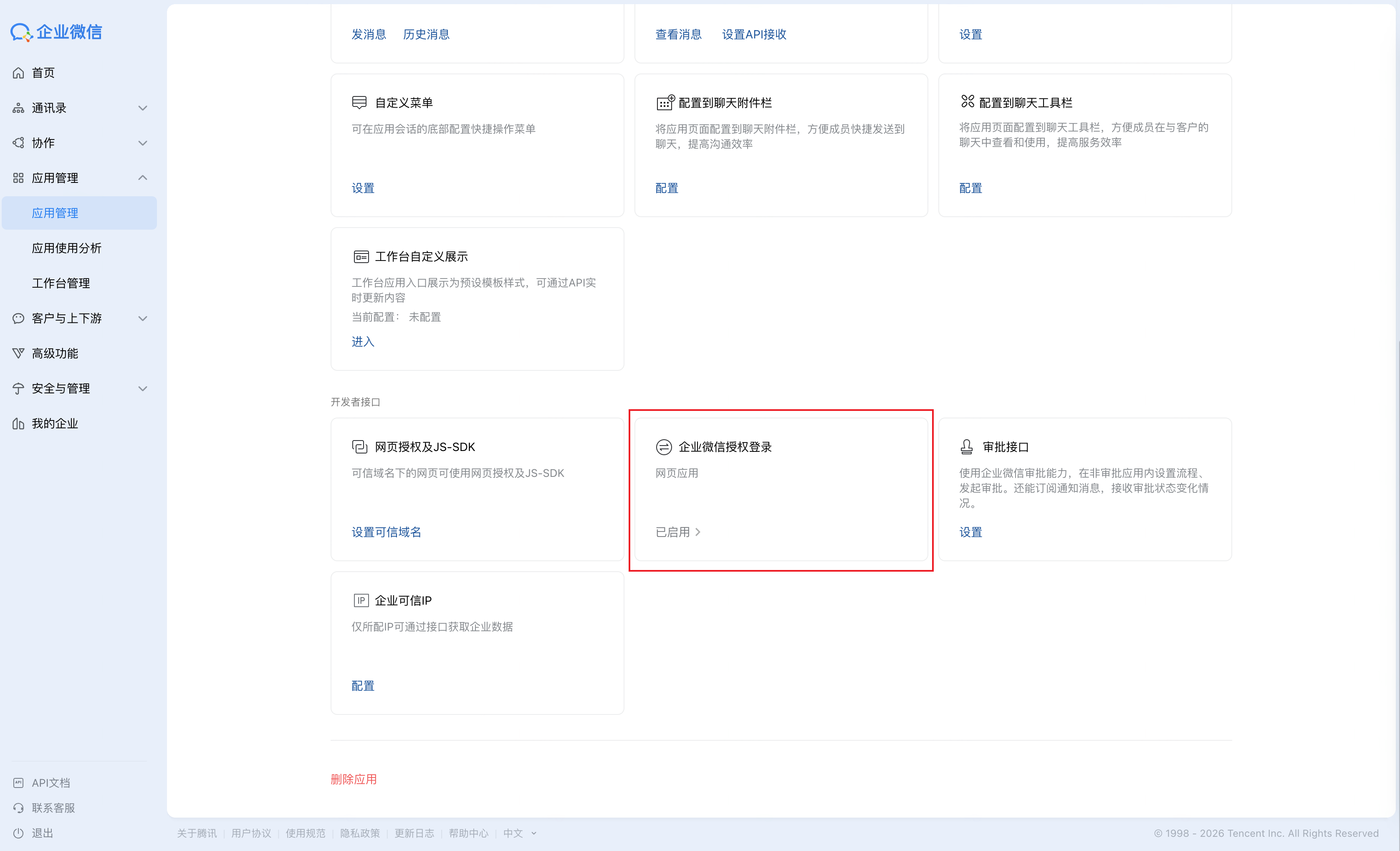Viewport: 1400px width, 851px height.
Task: Click the 应用管理 grid icon
Action: pyautogui.click(x=18, y=178)
